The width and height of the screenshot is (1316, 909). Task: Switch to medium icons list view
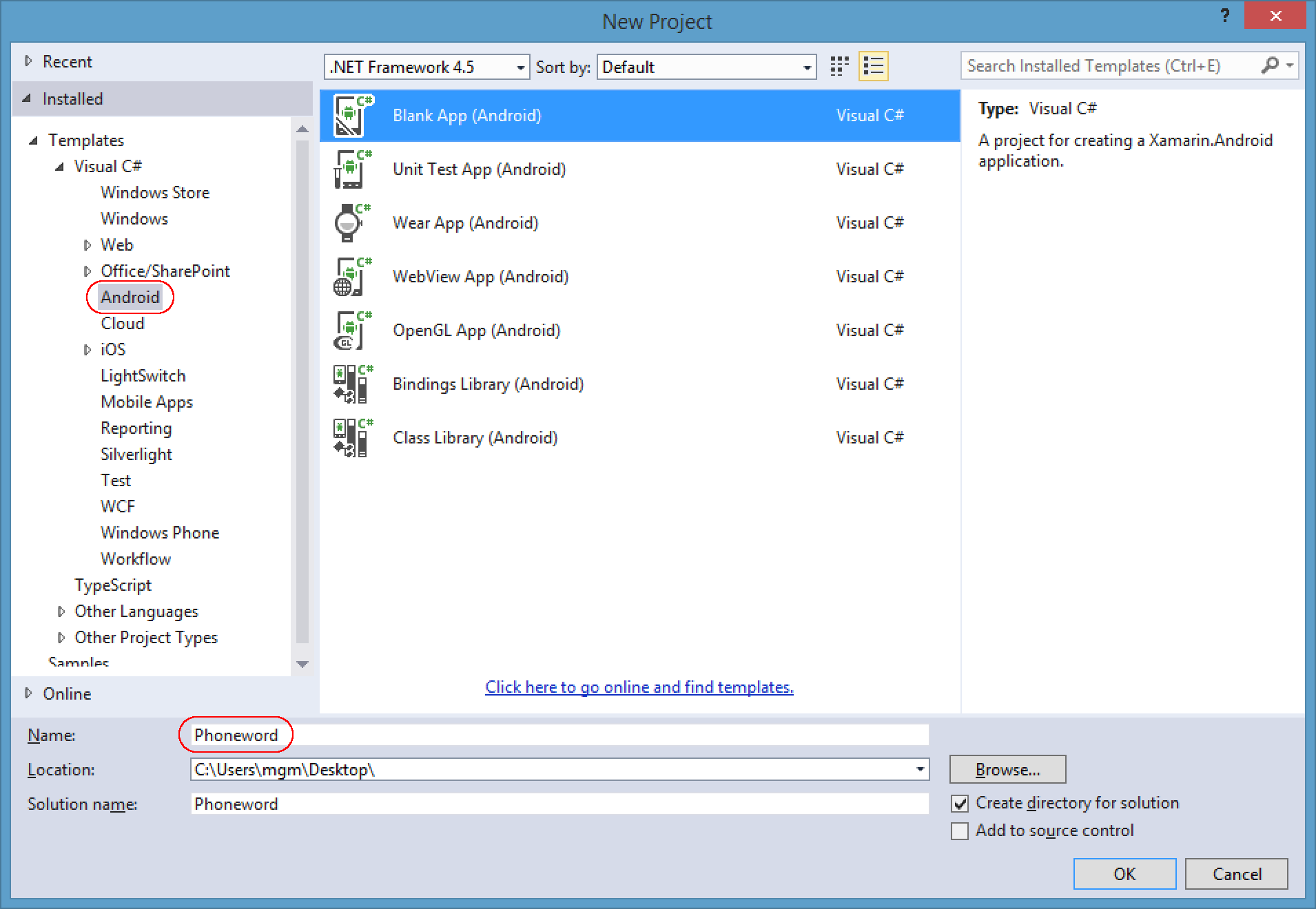coord(873,67)
